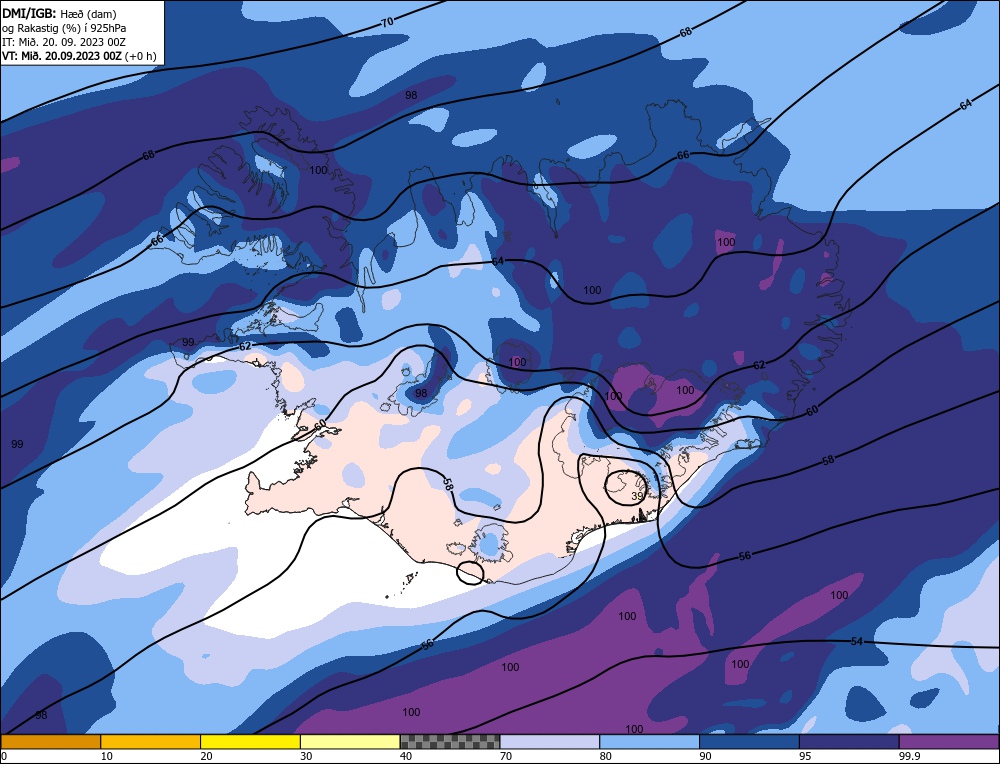This screenshot has height=764, width=1000.
Task: Click the dark indigo 95-99.9 legend swatch
Action: point(849,742)
